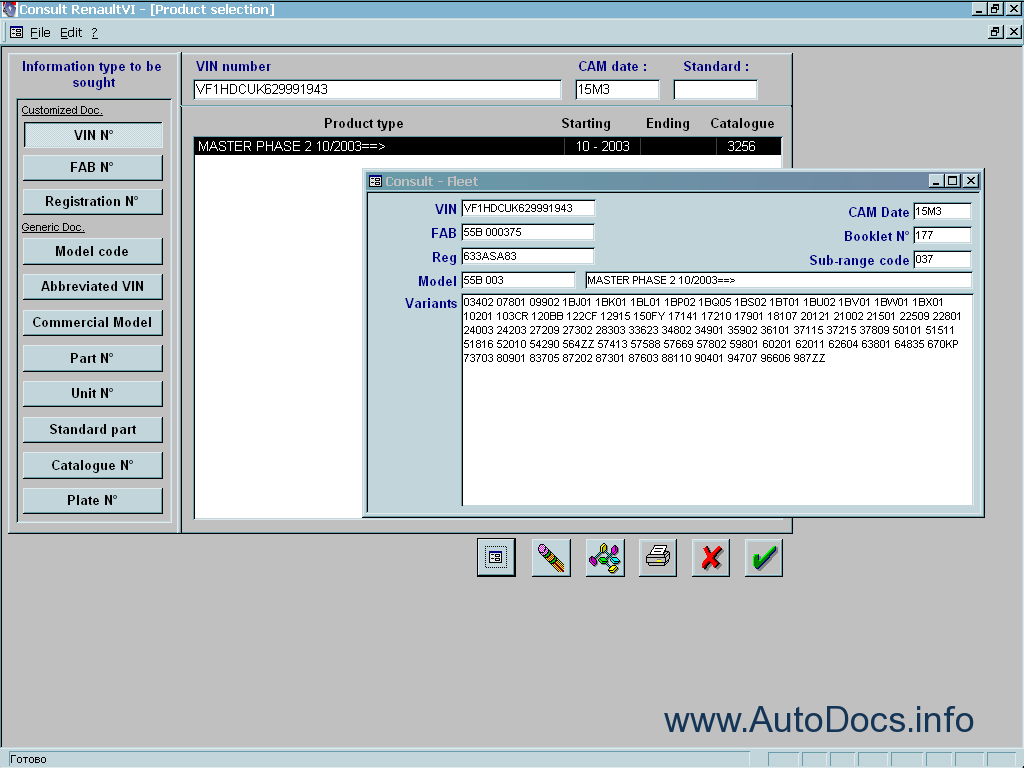Click the Consult - Fleet window title icon

(375, 181)
